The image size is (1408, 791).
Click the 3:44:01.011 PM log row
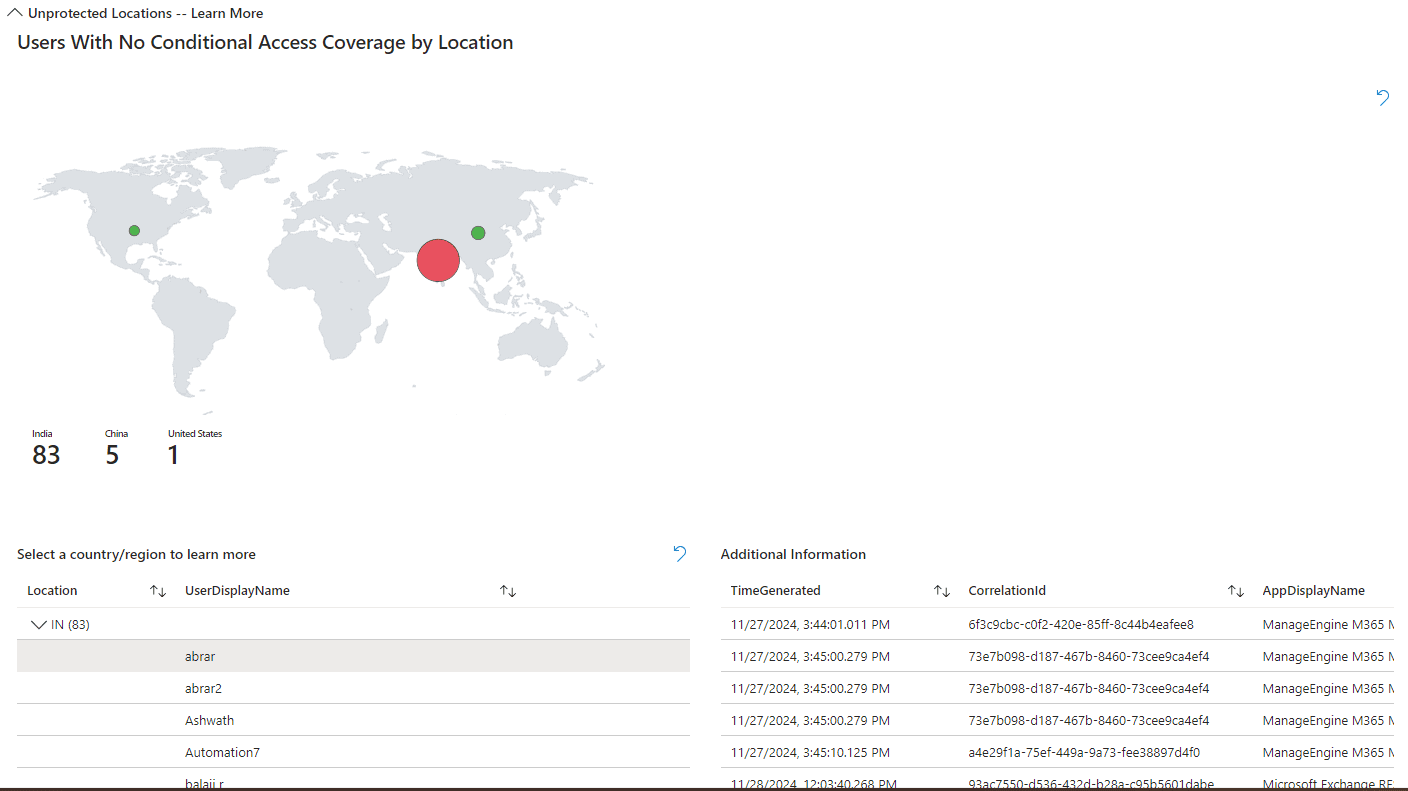pyautogui.click(x=810, y=625)
